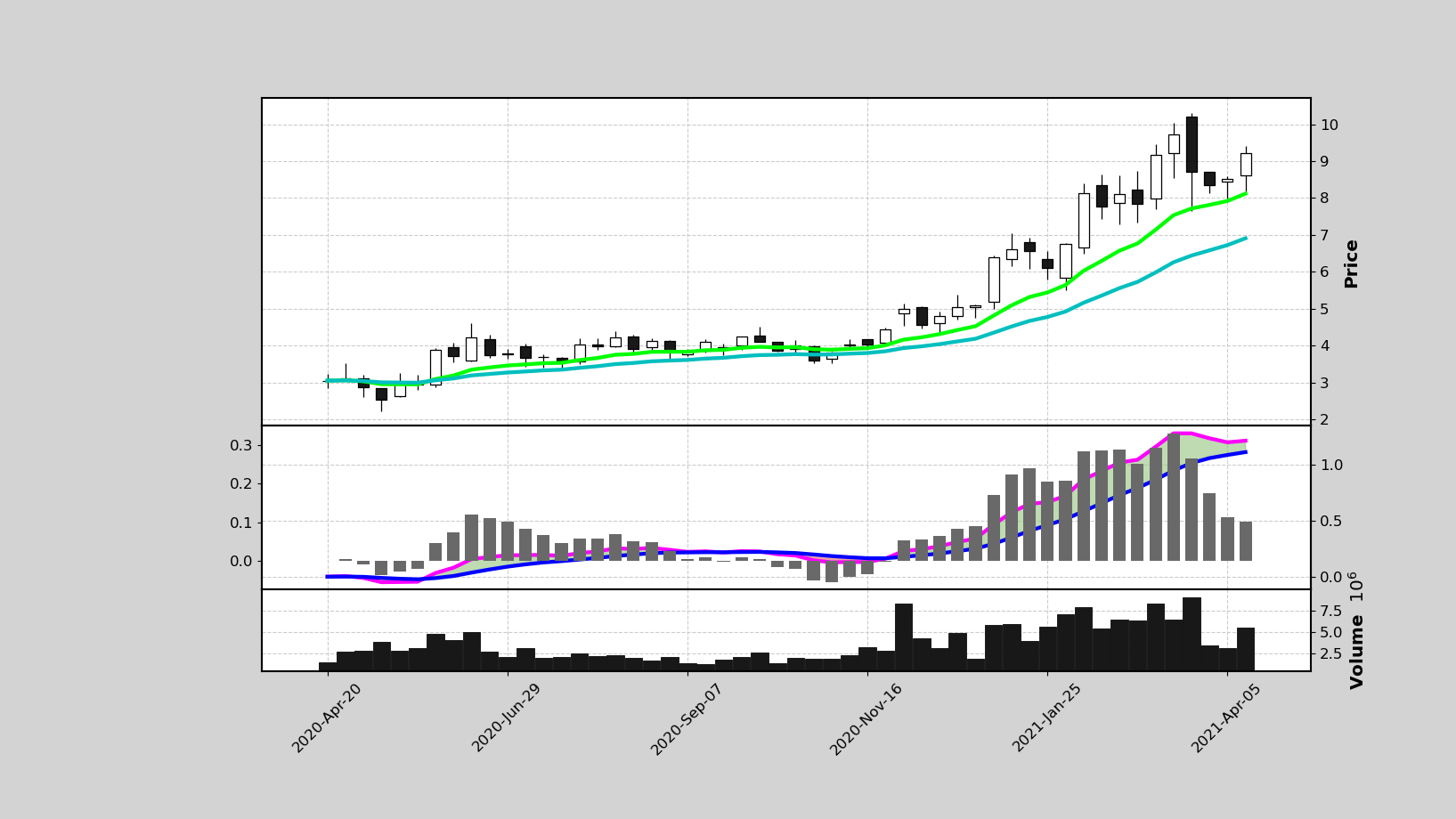Screen dimensions: 1456x819
Task: Click the price tick value 6
Action: tap(1324, 272)
